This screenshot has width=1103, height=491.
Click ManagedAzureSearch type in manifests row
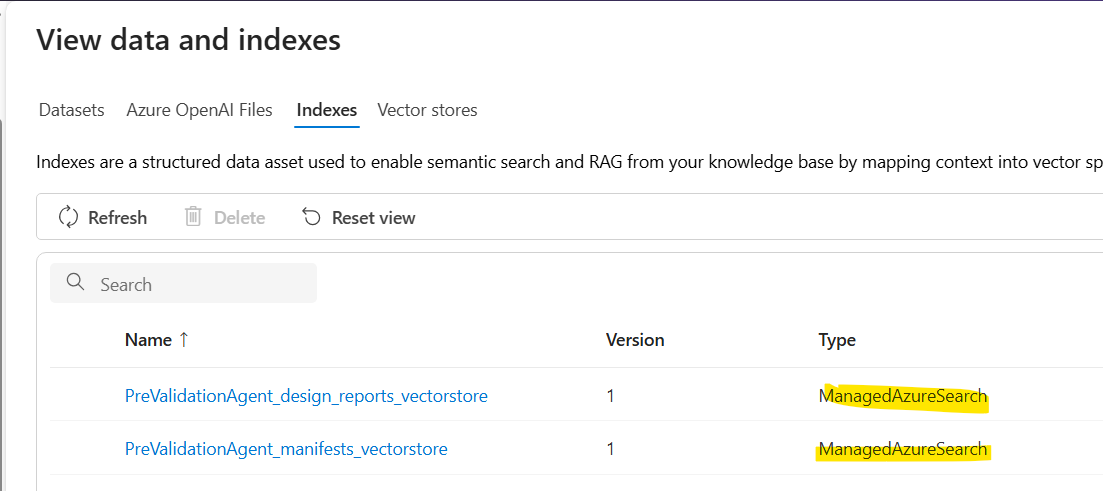[903, 449]
